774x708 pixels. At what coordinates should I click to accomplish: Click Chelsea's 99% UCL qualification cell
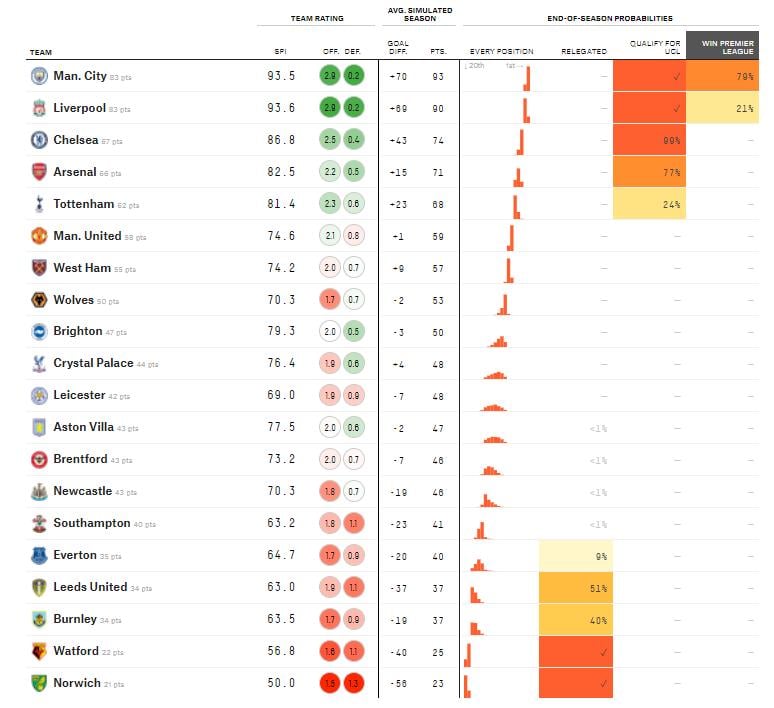click(650, 140)
